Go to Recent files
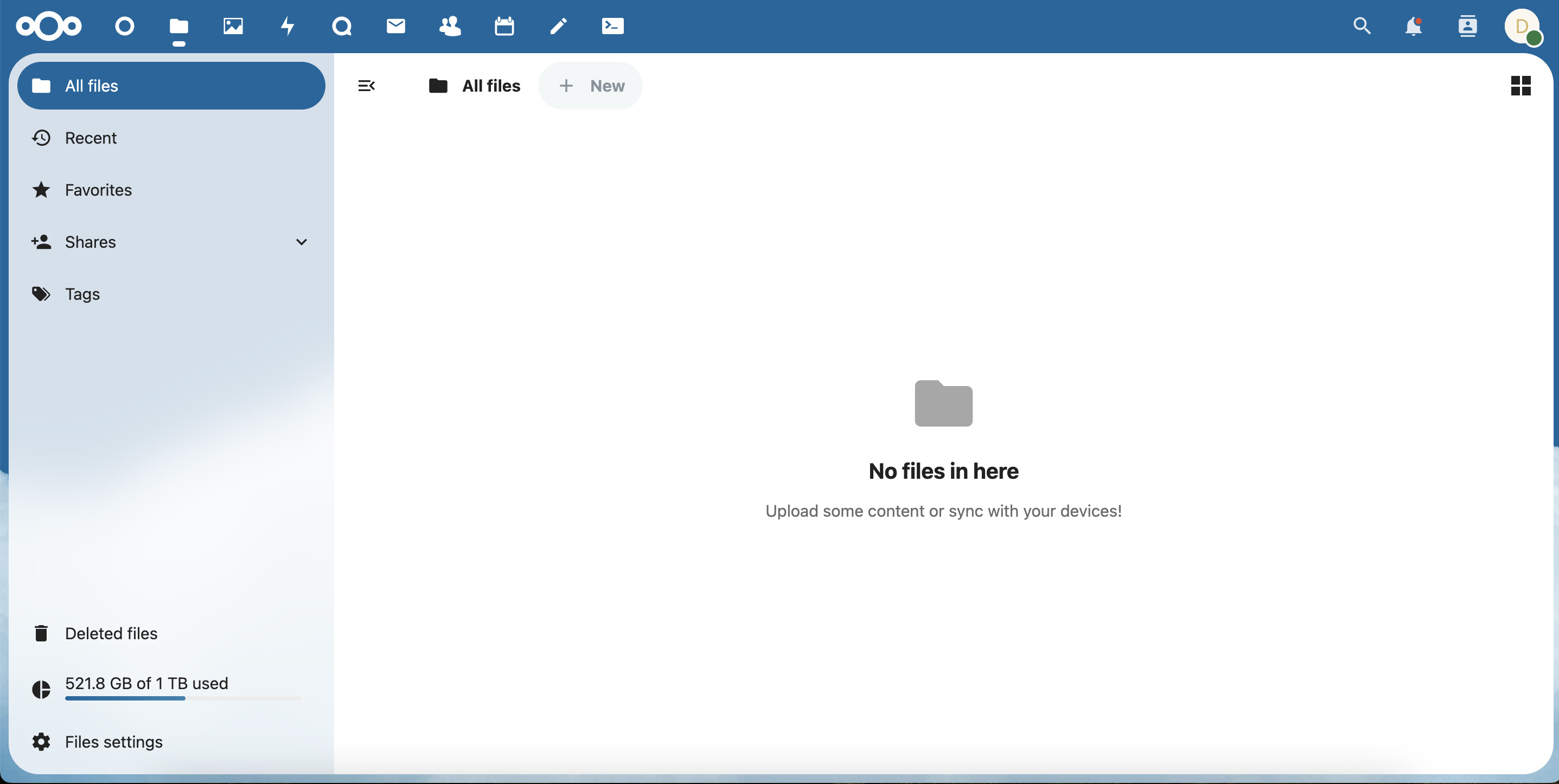Image resolution: width=1559 pixels, height=784 pixels. (x=91, y=138)
